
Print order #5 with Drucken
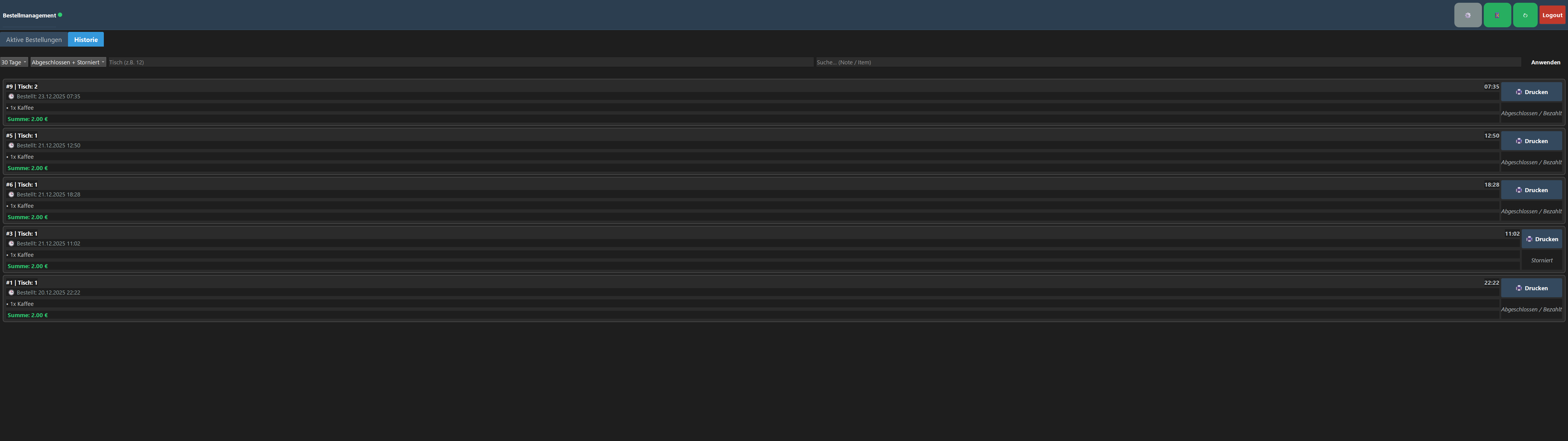[1531, 141]
